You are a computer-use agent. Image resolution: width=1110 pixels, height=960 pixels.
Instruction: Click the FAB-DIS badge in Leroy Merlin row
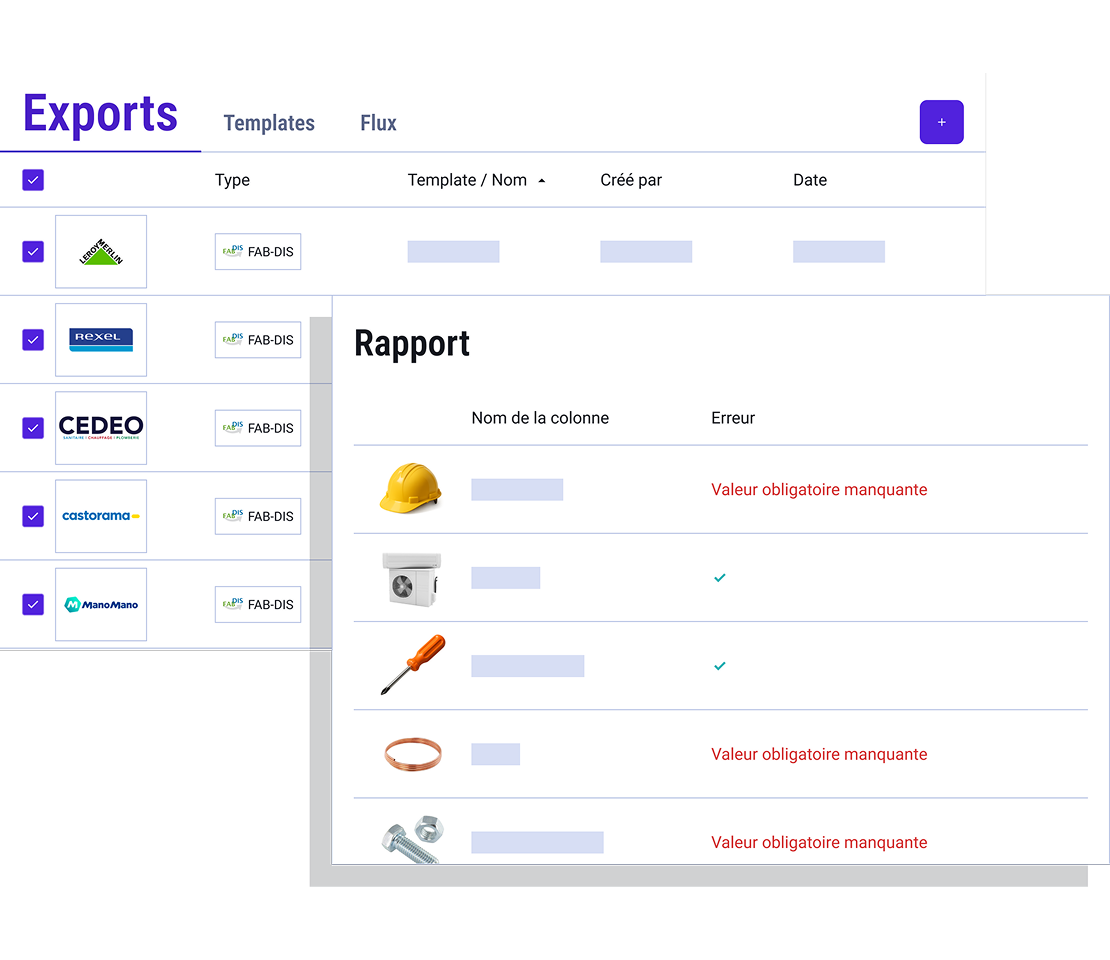coord(258,251)
